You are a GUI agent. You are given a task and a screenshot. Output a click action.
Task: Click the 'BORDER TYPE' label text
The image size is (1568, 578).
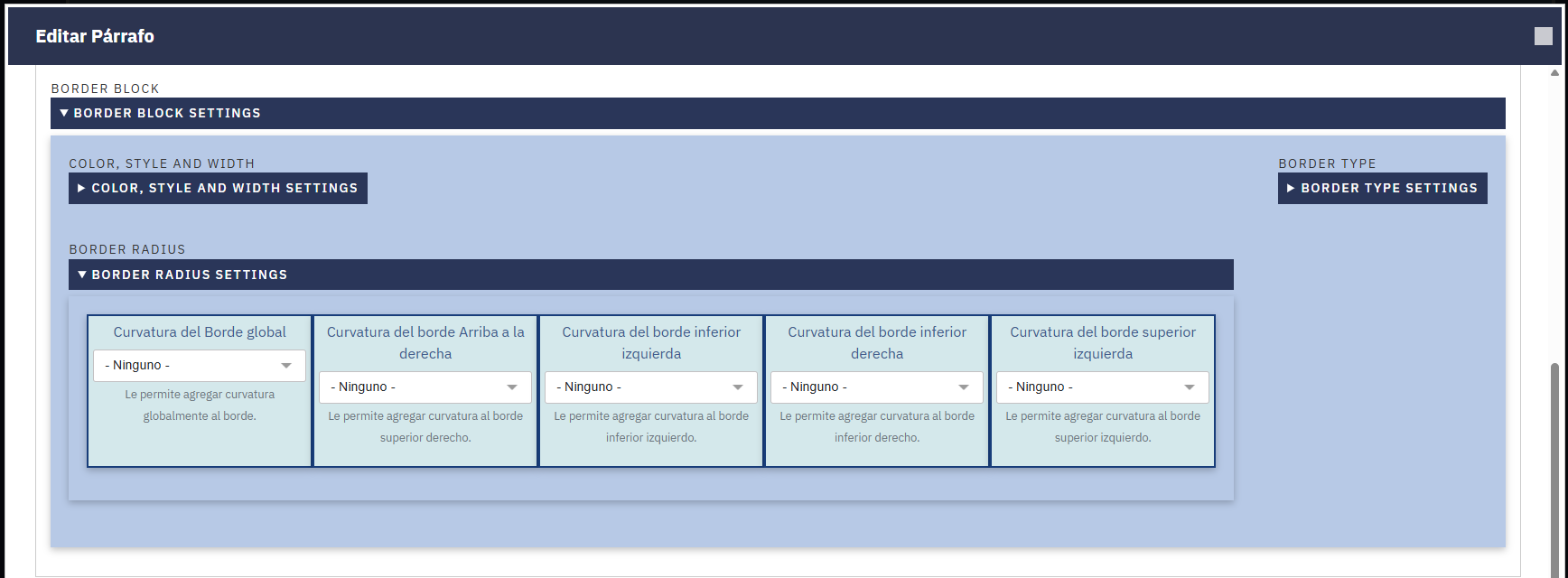pos(1327,163)
